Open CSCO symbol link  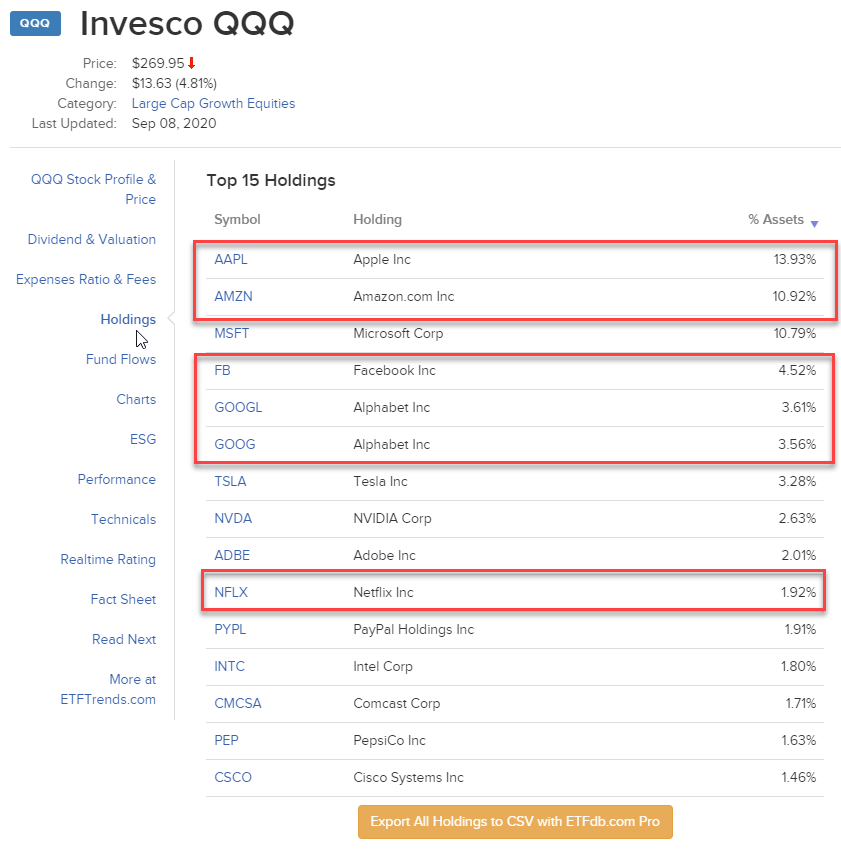pyautogui.click(x=233, y=778)
